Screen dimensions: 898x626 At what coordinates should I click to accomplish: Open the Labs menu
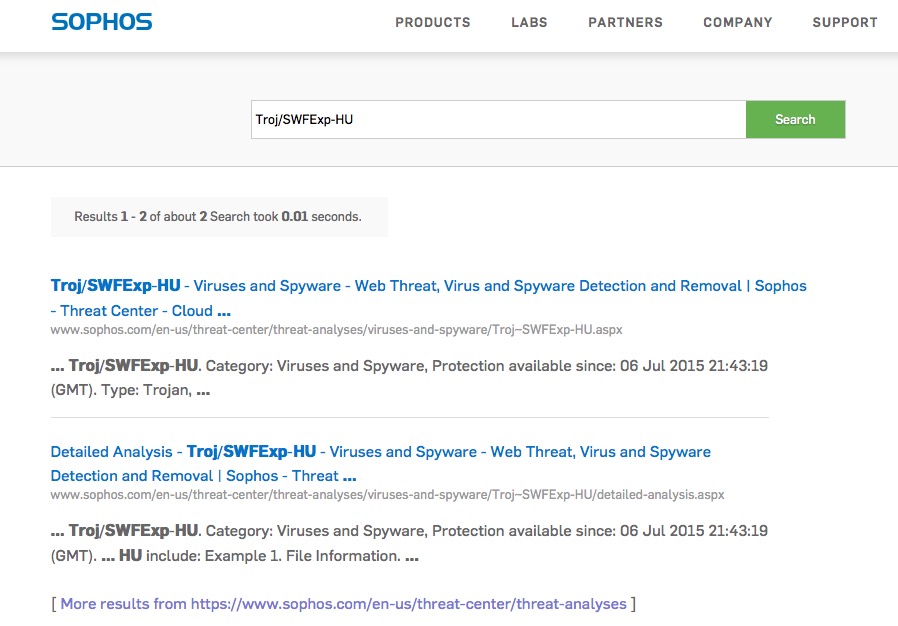(529, 22)
